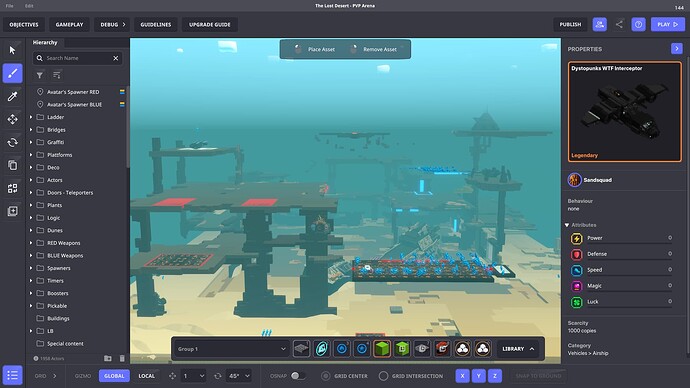Create a new folder in hierarchy

(x=107, y=358)
